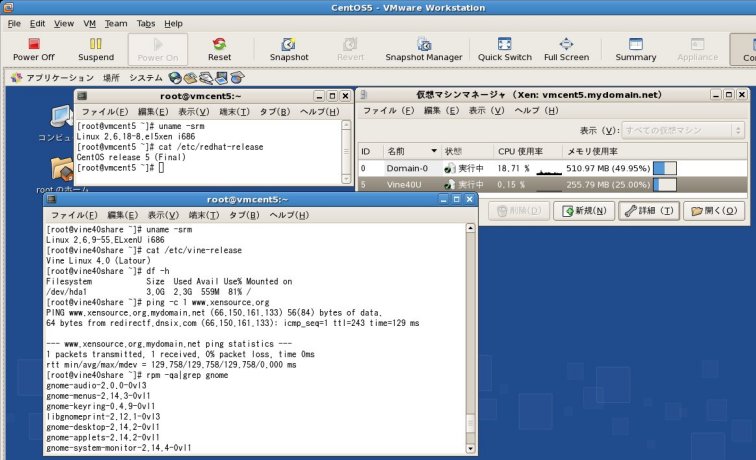The width and height of the screenshot is (756, 460).
Task: Click the upper terminal window menu icon
Action: [82, 96]
